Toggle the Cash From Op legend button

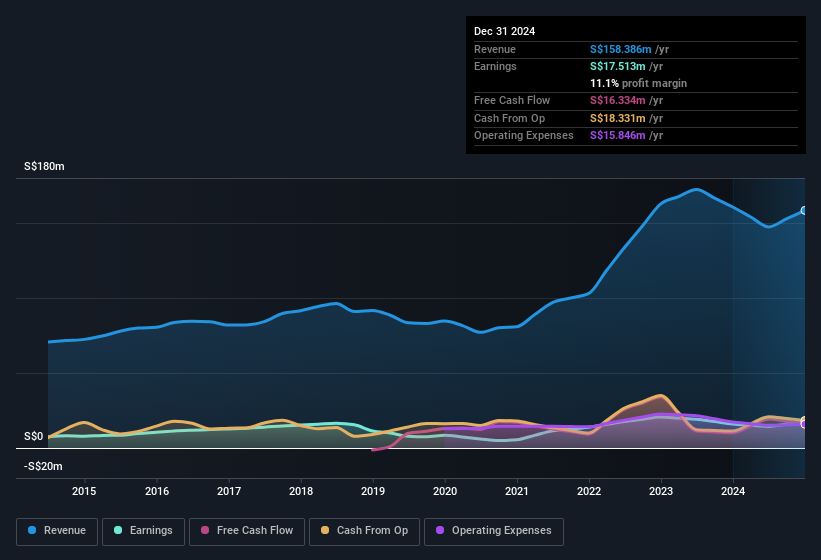[364, 531]
